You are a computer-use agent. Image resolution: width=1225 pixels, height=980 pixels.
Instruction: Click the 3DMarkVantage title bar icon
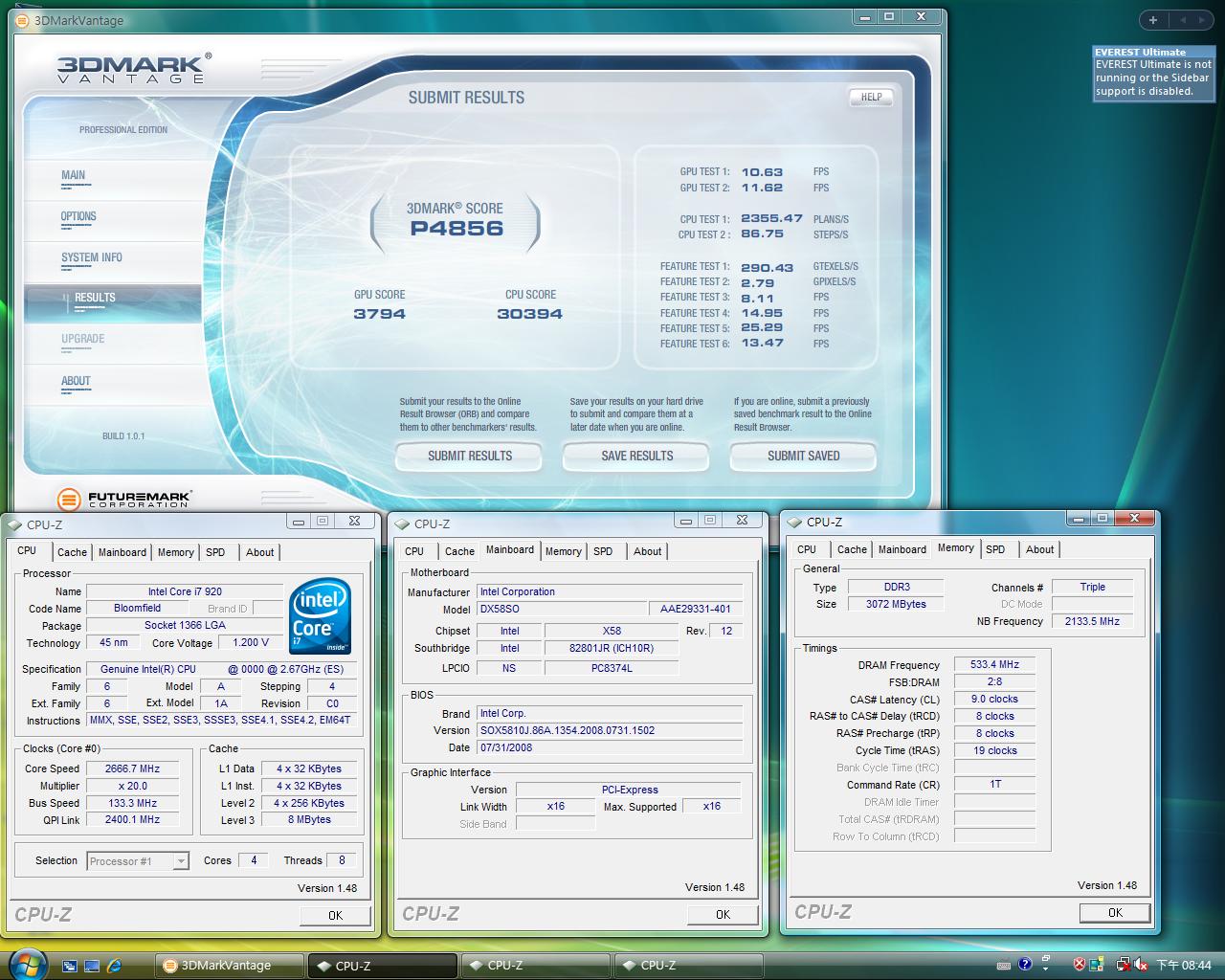22,20
